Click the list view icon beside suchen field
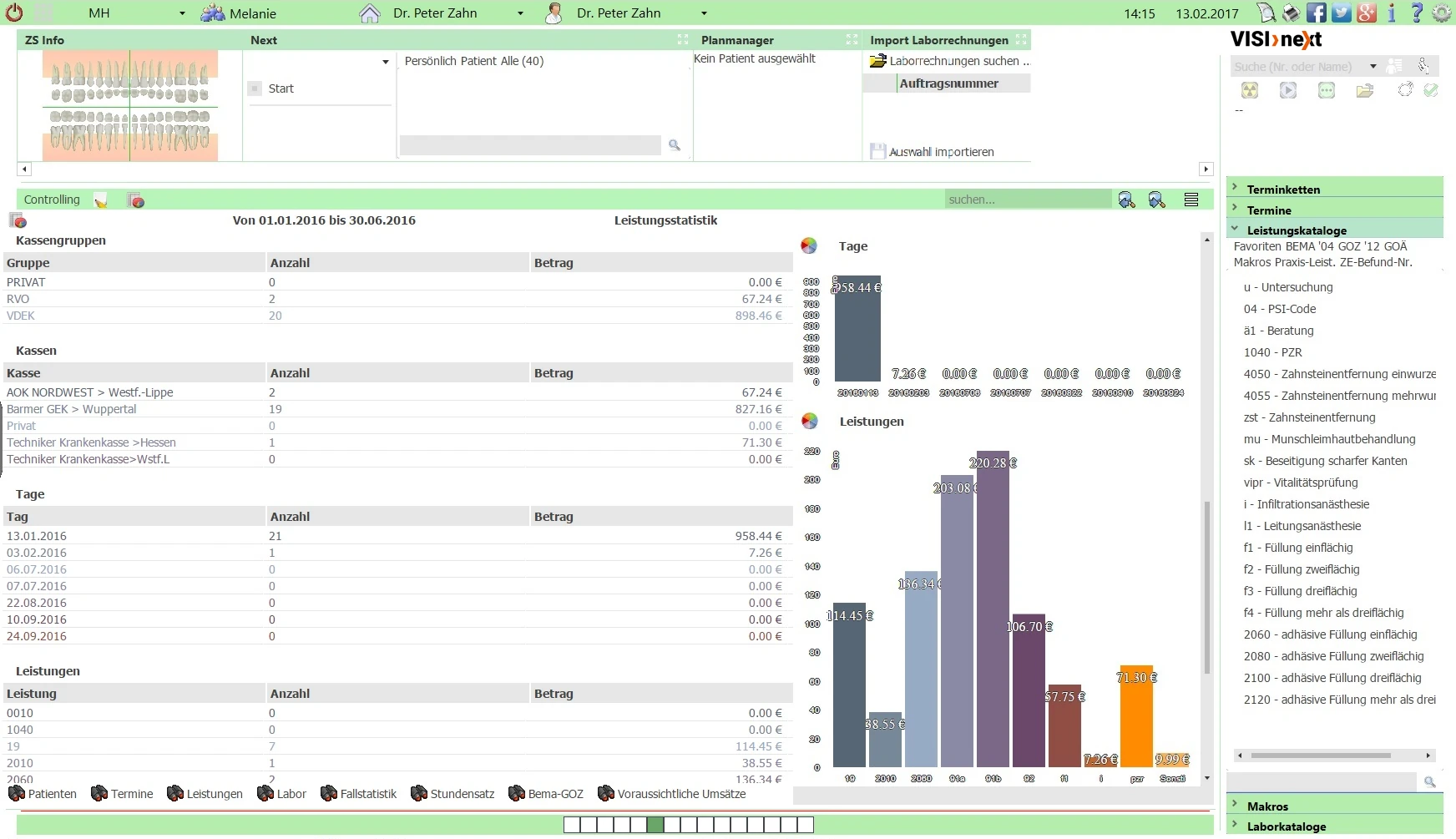The image size is (1456, 839). tap(1191, 200)
